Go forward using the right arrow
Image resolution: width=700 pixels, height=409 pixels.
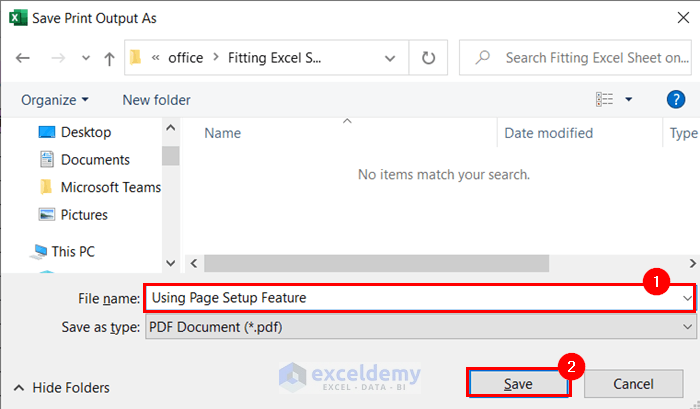(58, 58)
